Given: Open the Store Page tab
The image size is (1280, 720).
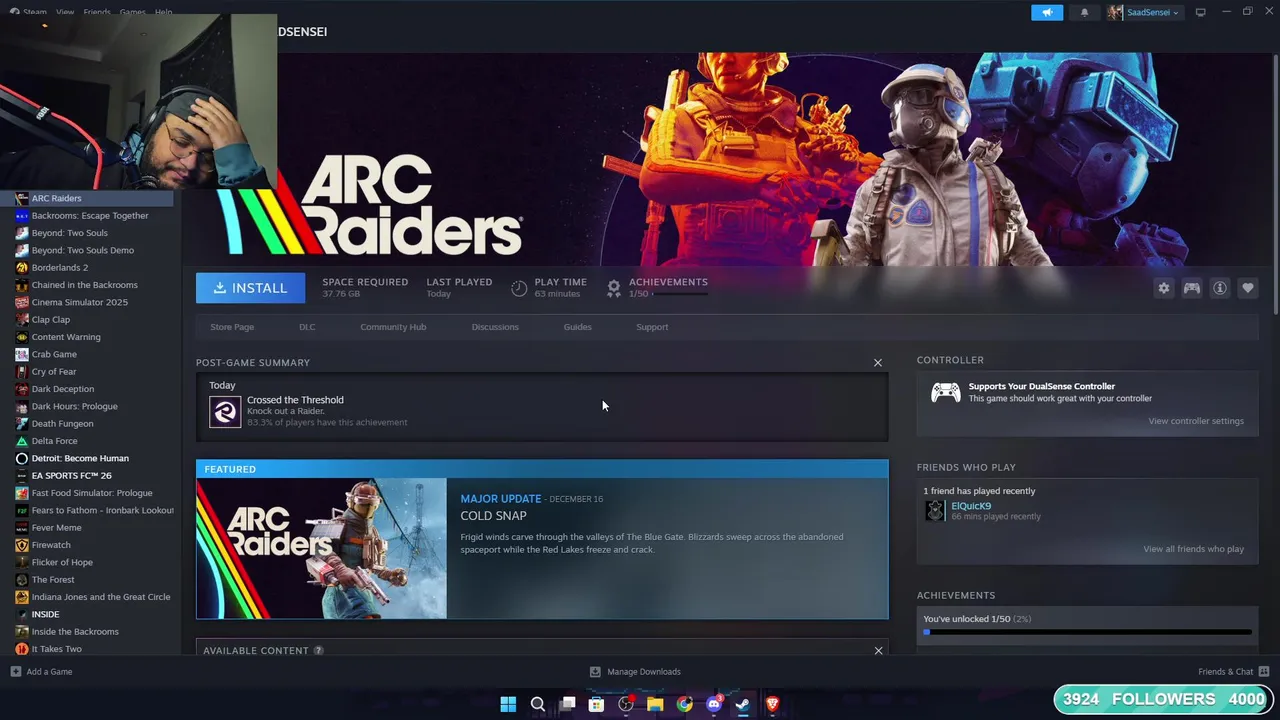Looking at the screenshot, I should coord(232,327).
